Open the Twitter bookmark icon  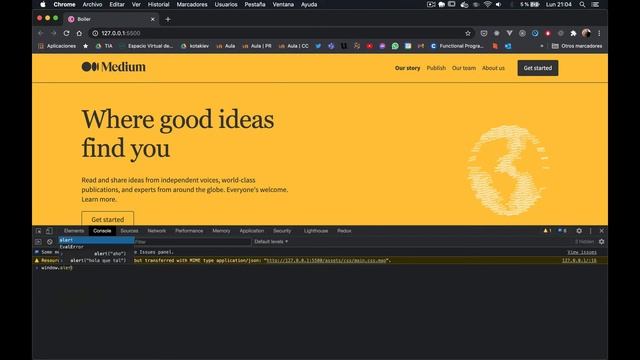[x=318, y=46]
